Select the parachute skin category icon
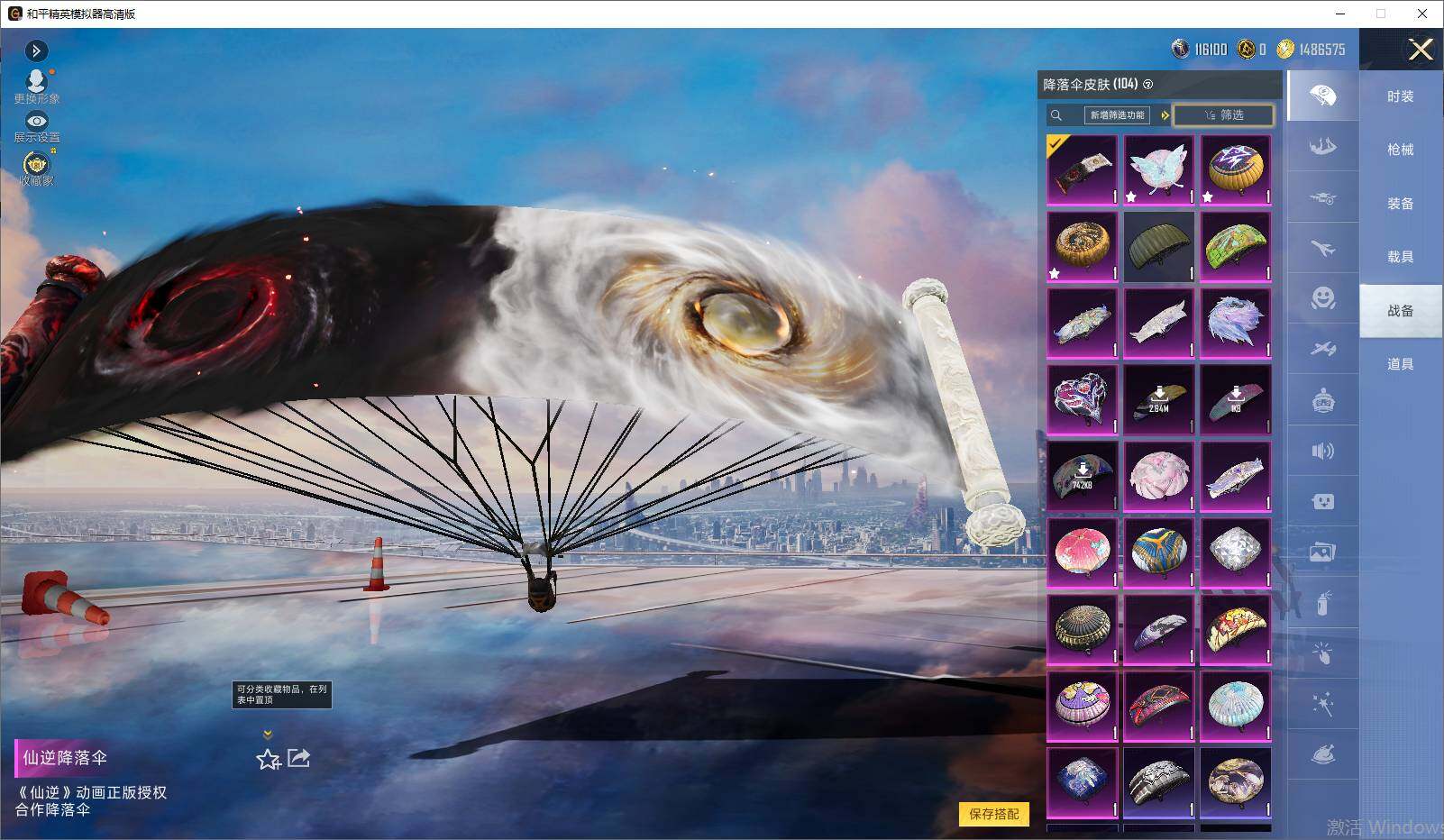 (x=1322, y=96)
